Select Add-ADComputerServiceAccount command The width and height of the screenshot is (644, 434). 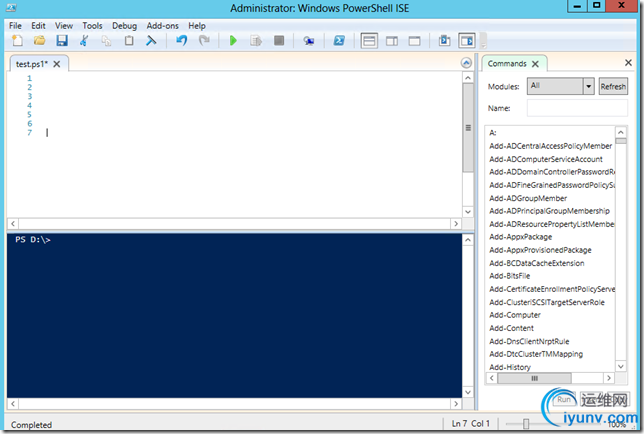click(x=546, y=159)
